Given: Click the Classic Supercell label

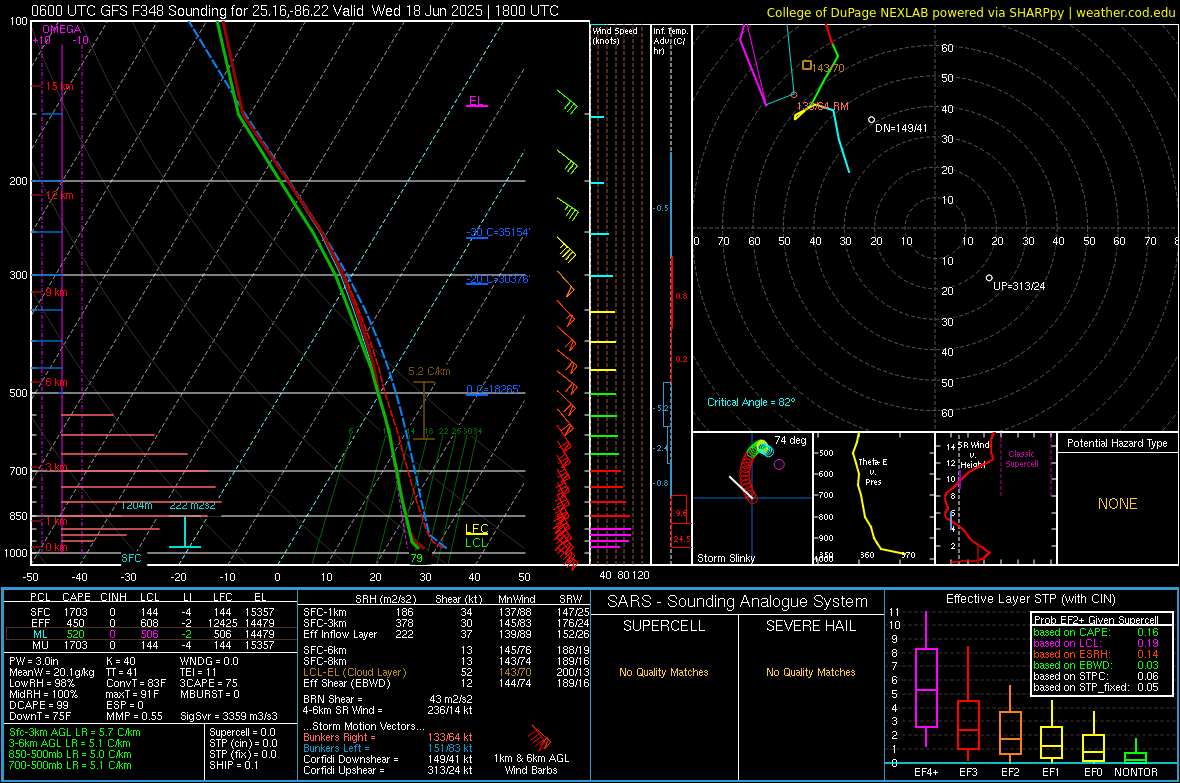Looking at the screenshot, I should click(1021, 459).
